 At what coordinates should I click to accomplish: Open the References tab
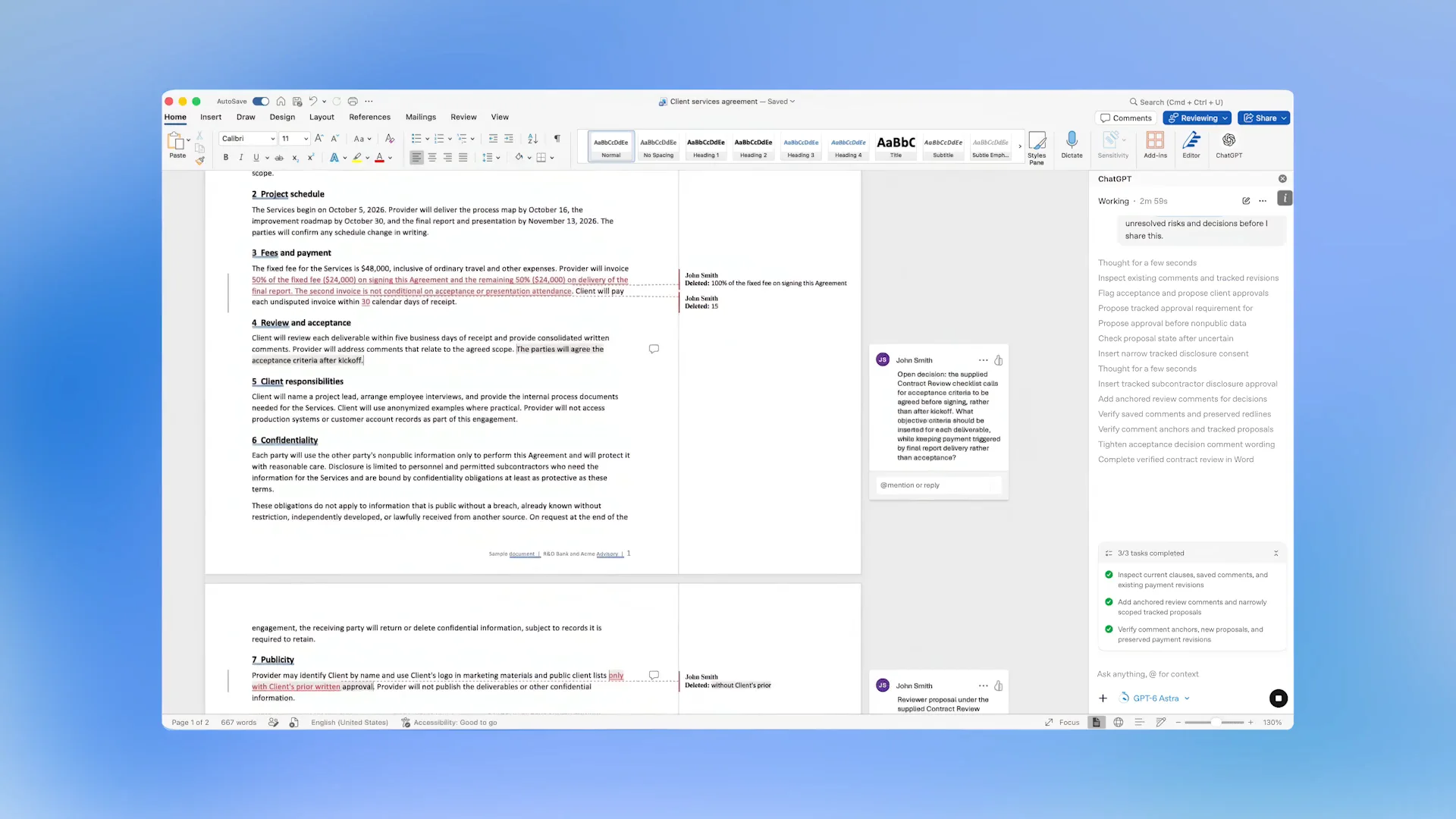pos(369,118)
